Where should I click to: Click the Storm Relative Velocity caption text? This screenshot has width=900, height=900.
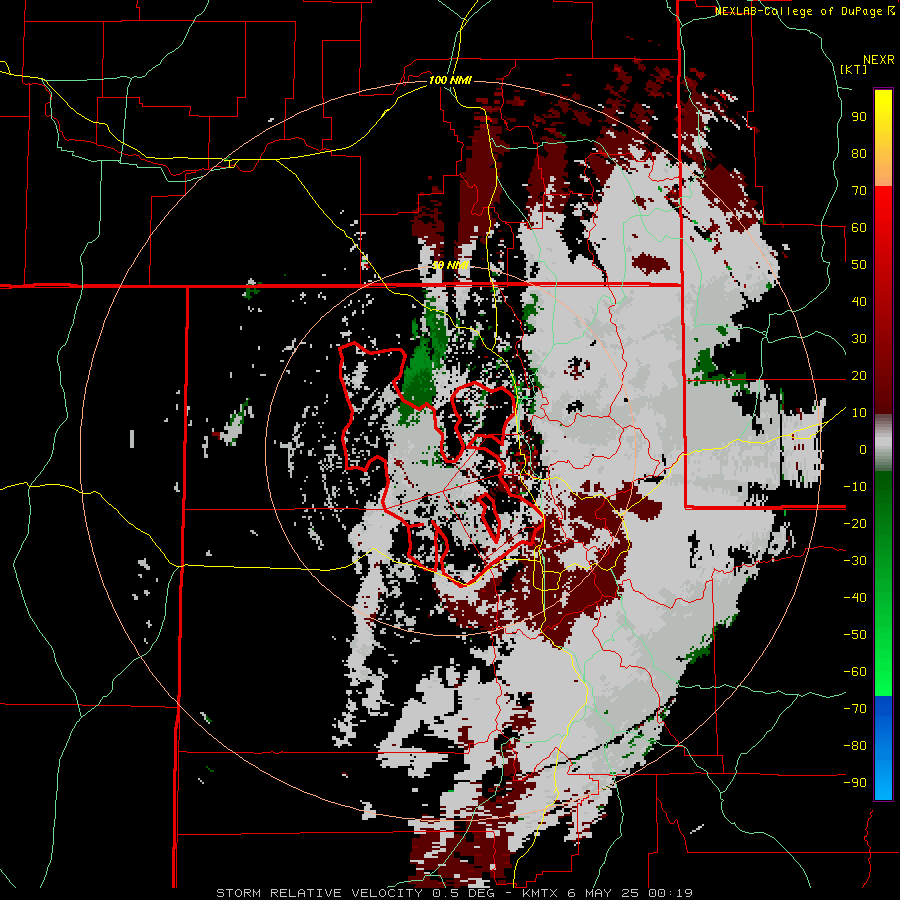coord(455,893)
